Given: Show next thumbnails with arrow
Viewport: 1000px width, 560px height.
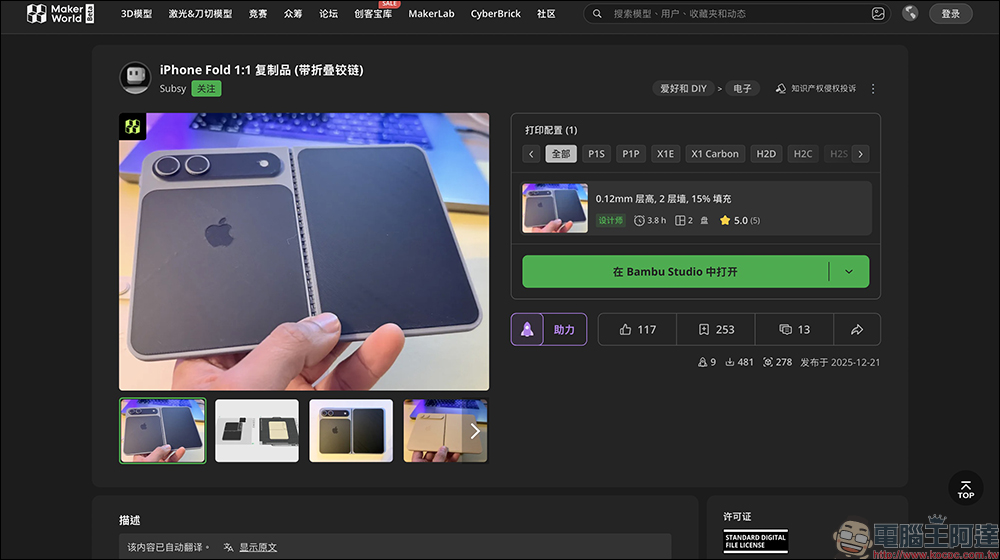Looking at the screenshot, I should 475,431.
